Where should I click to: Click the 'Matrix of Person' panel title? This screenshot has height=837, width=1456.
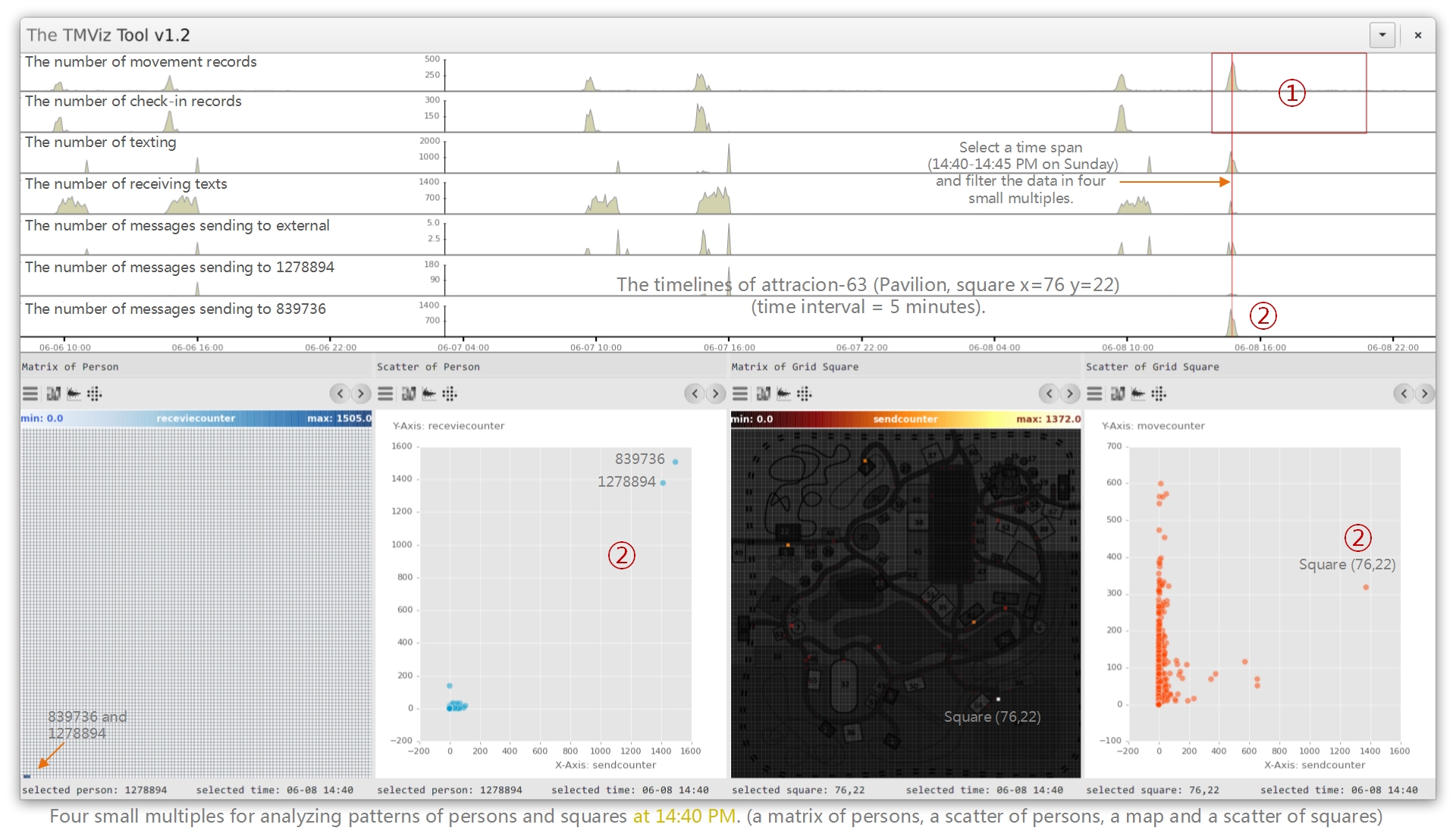70,367
